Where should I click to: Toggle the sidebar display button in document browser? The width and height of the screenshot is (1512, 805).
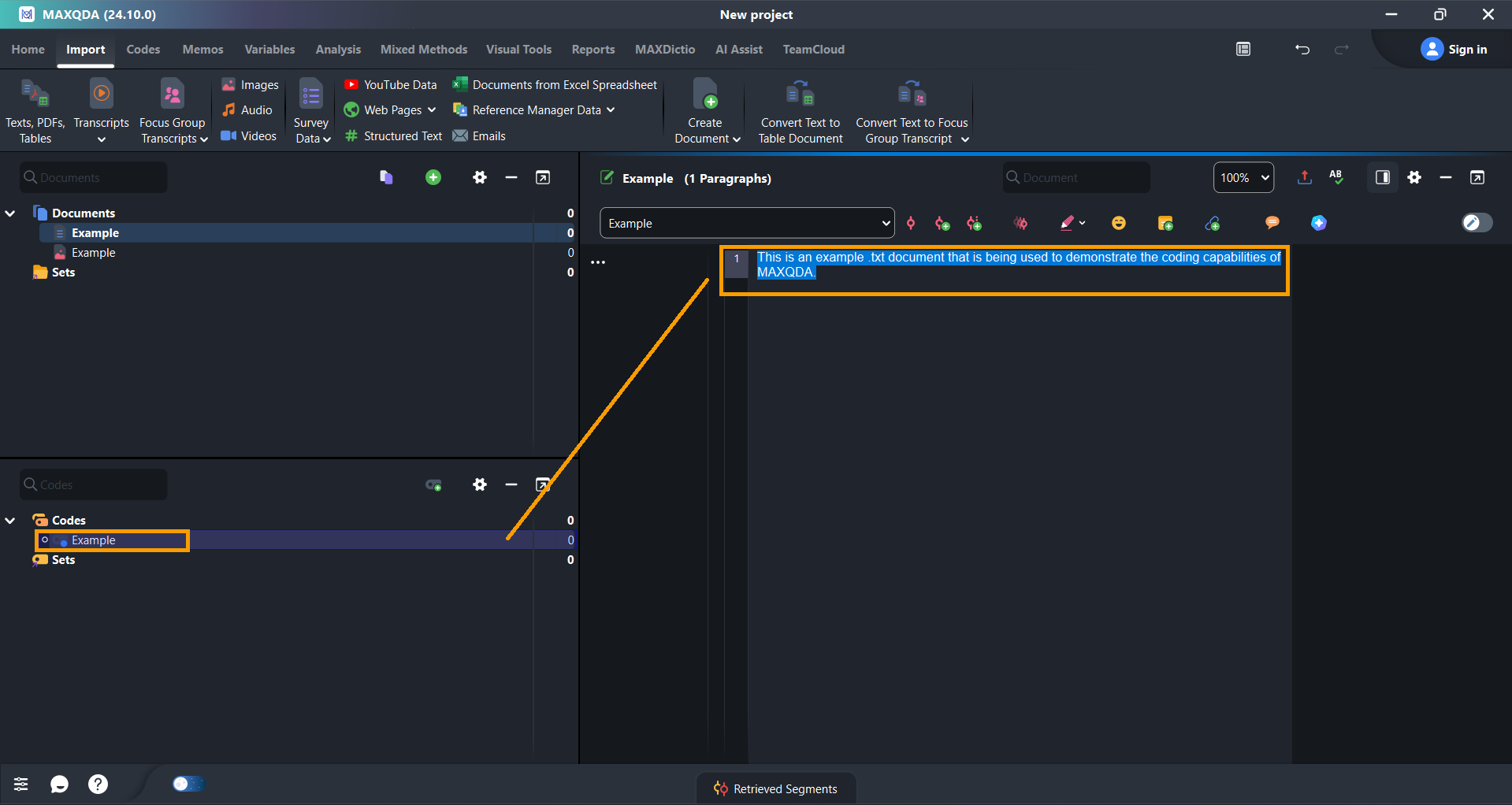tap(1382, 178)
